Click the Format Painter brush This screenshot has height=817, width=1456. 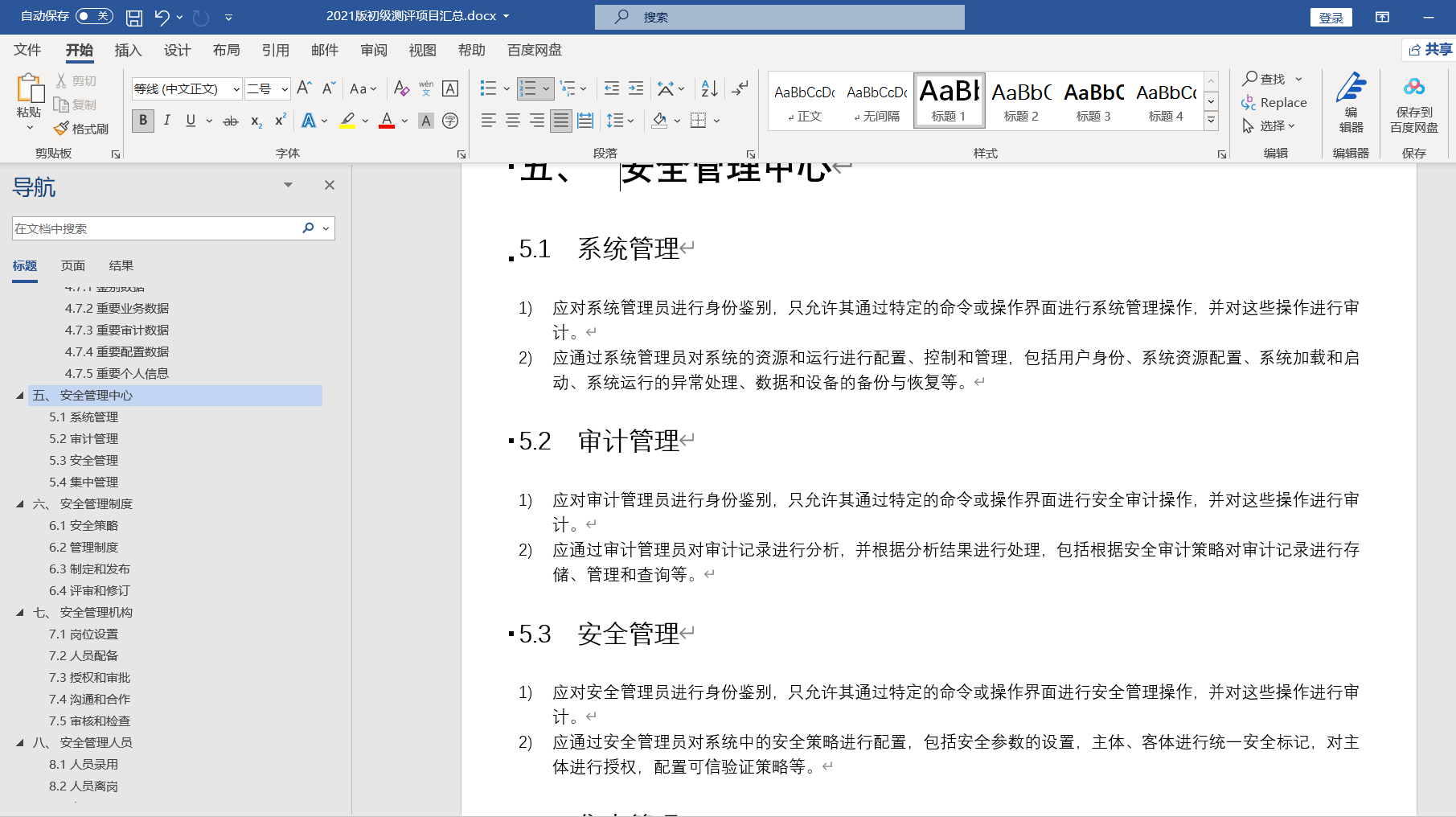tap(62, 129)
